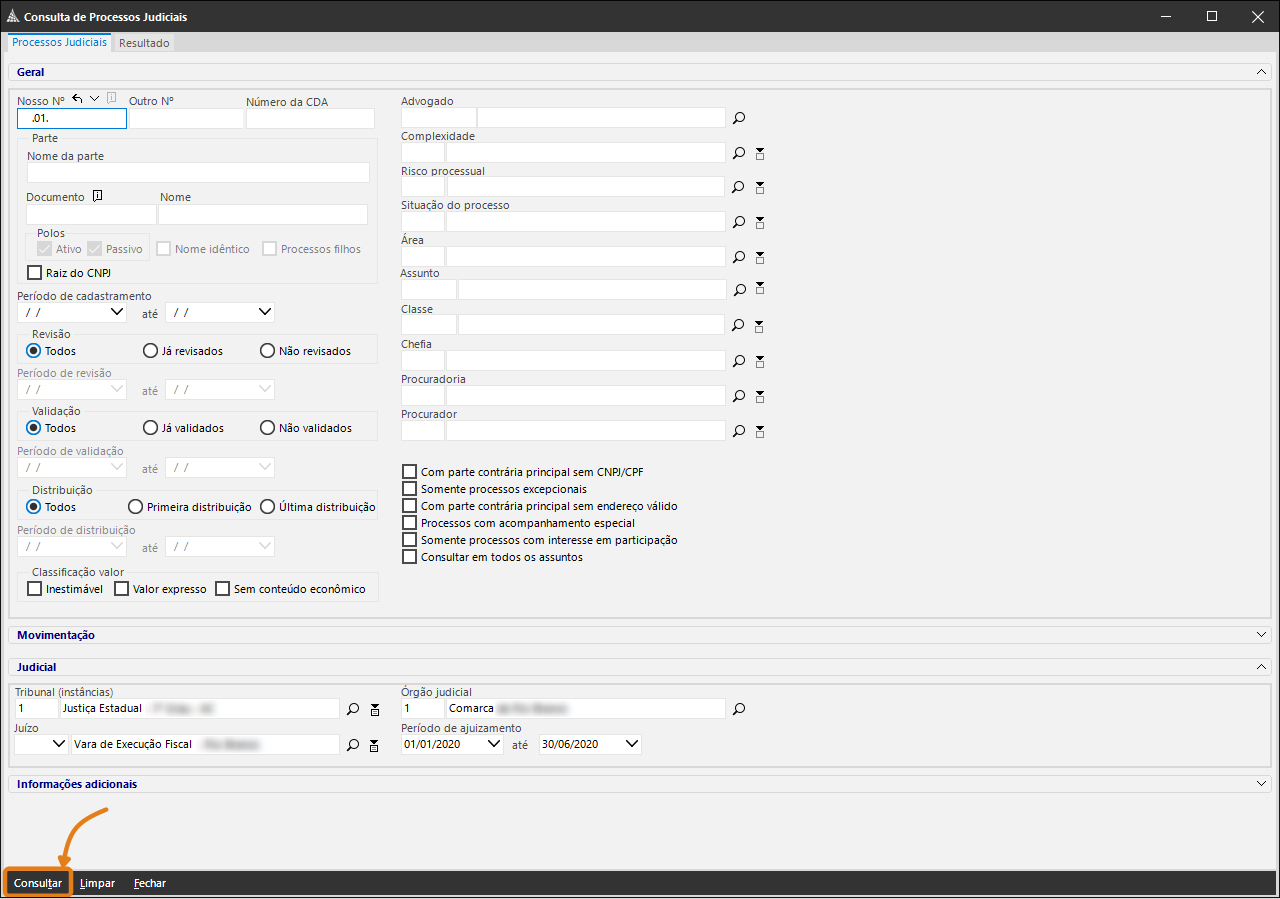
Task: Choose Não validados under Validação
Action: tap(267, 428)
